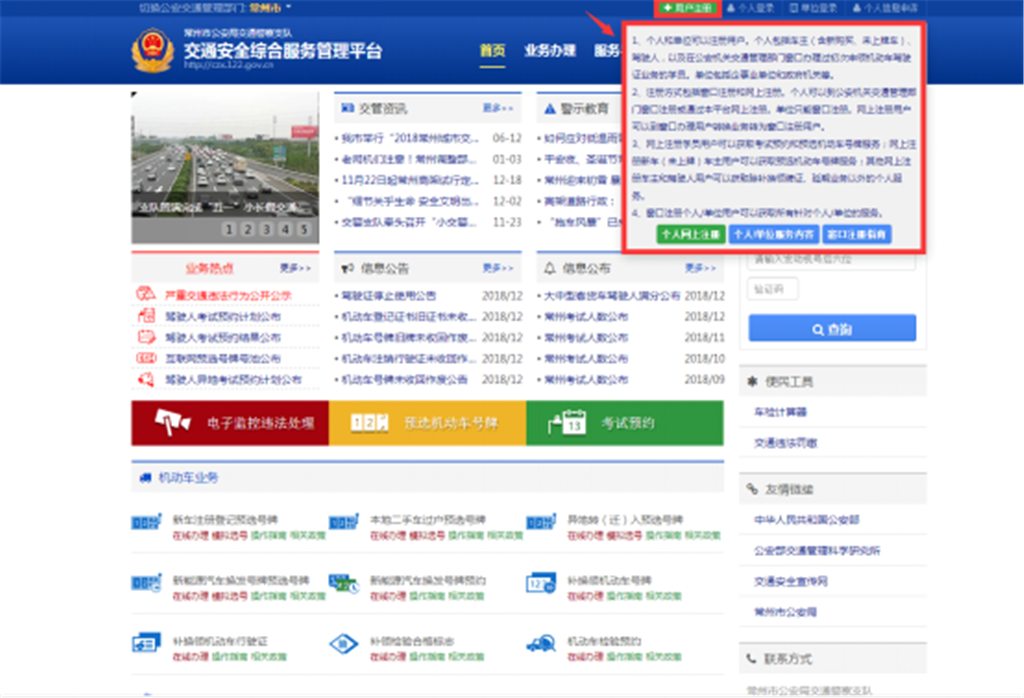Viewport: 1024px width, 698px height.
Task: Open the 业务办理 navigation tab
Action: tap(550, 51)
